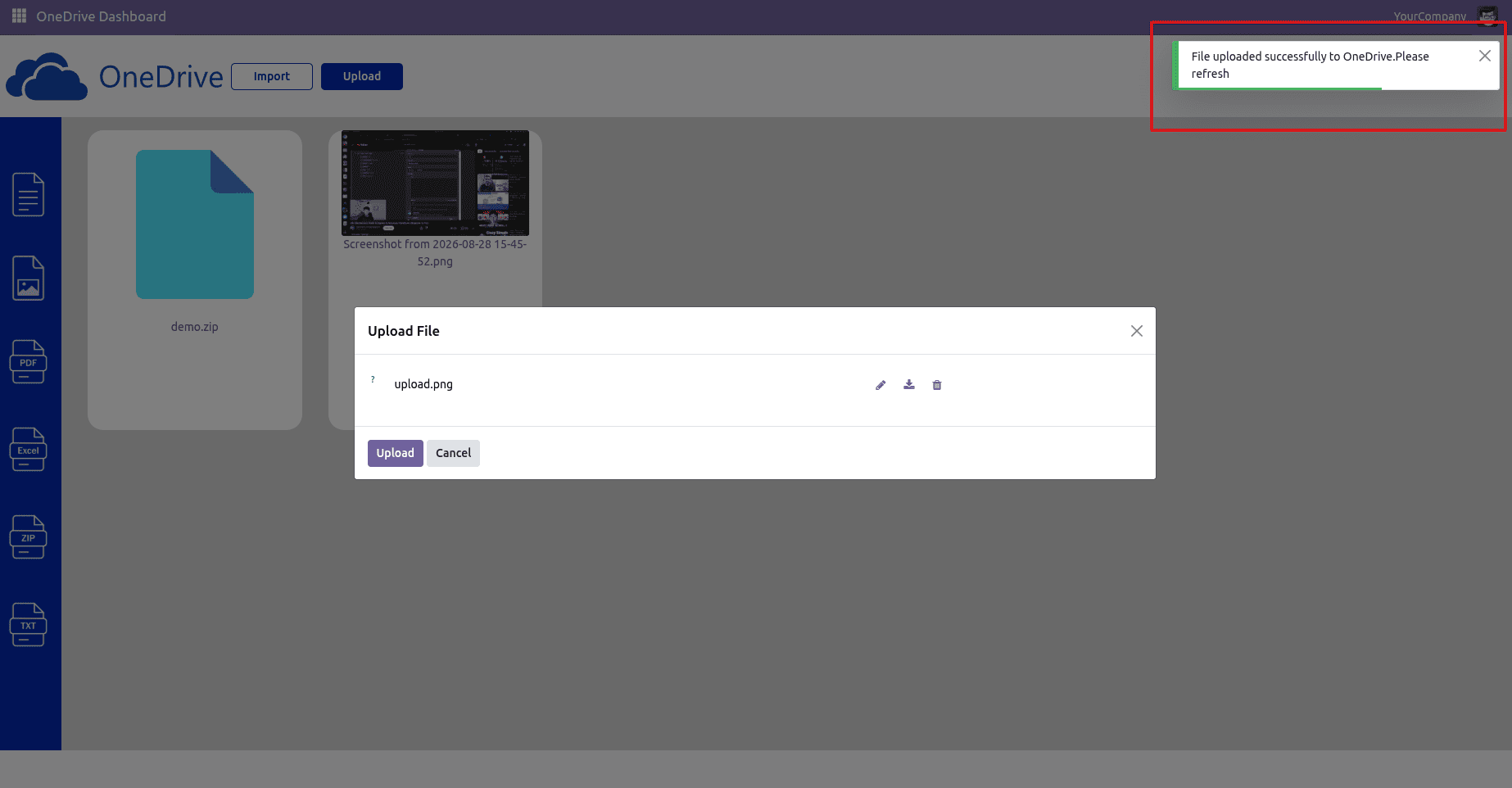Select the upload.png file name
This screenshot has width=1512, height=788.
423,384
